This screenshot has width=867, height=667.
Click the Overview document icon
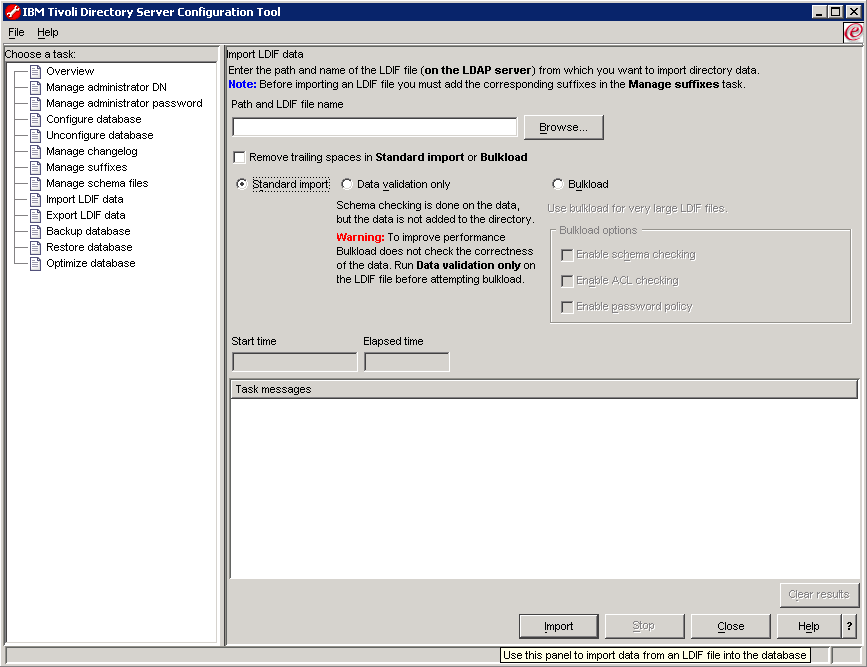point(35,71)
